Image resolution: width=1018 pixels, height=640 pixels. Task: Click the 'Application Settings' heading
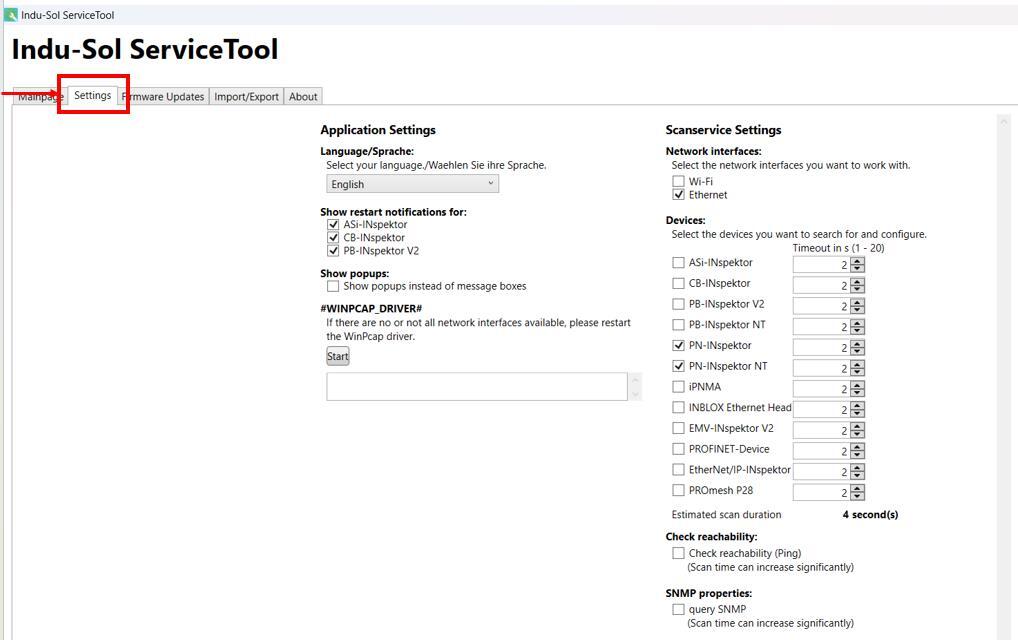click(x=378, y=130)
